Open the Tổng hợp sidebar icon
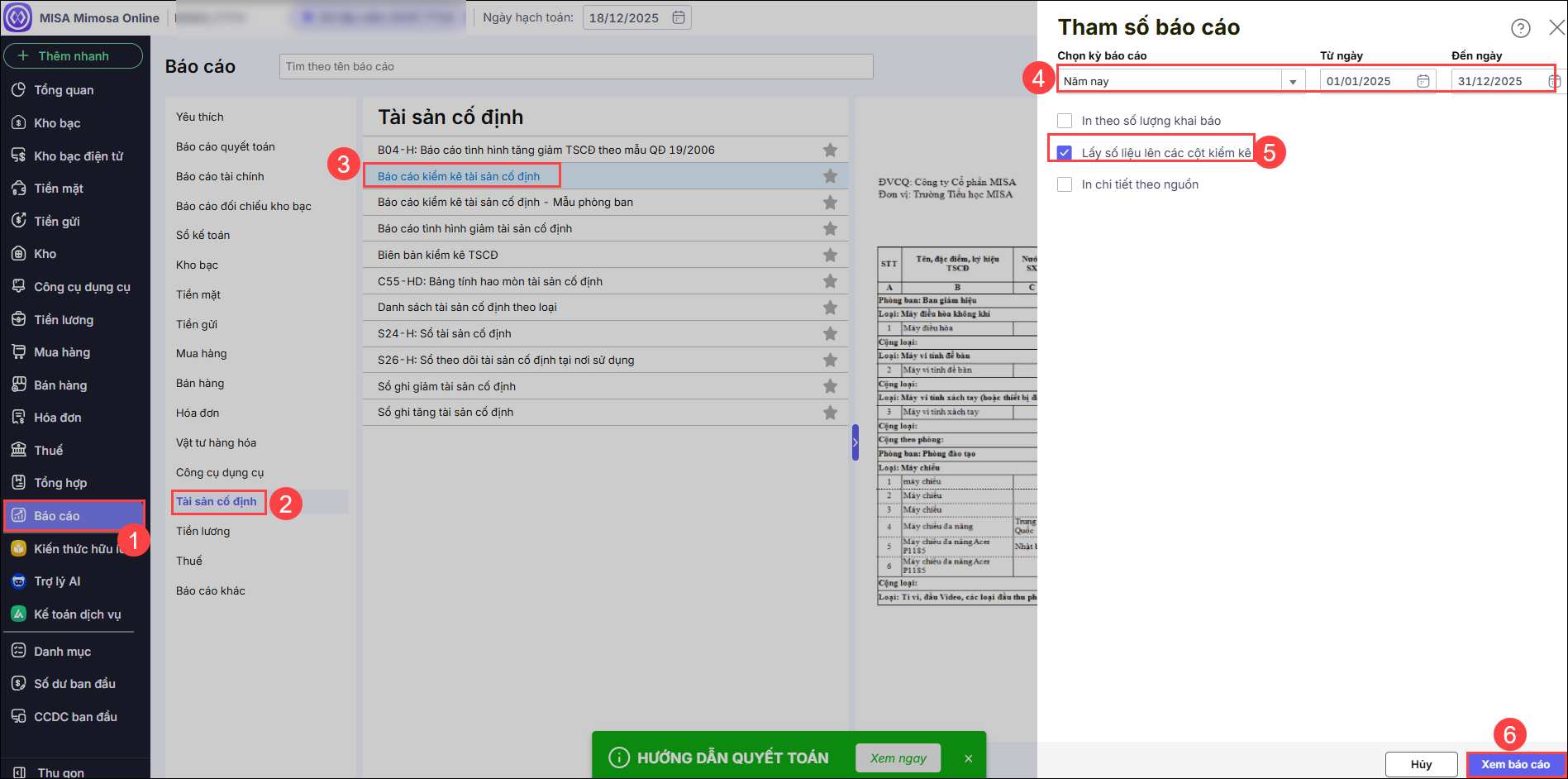The height and width of the screenshot is (779, 1568). (18, 482)
